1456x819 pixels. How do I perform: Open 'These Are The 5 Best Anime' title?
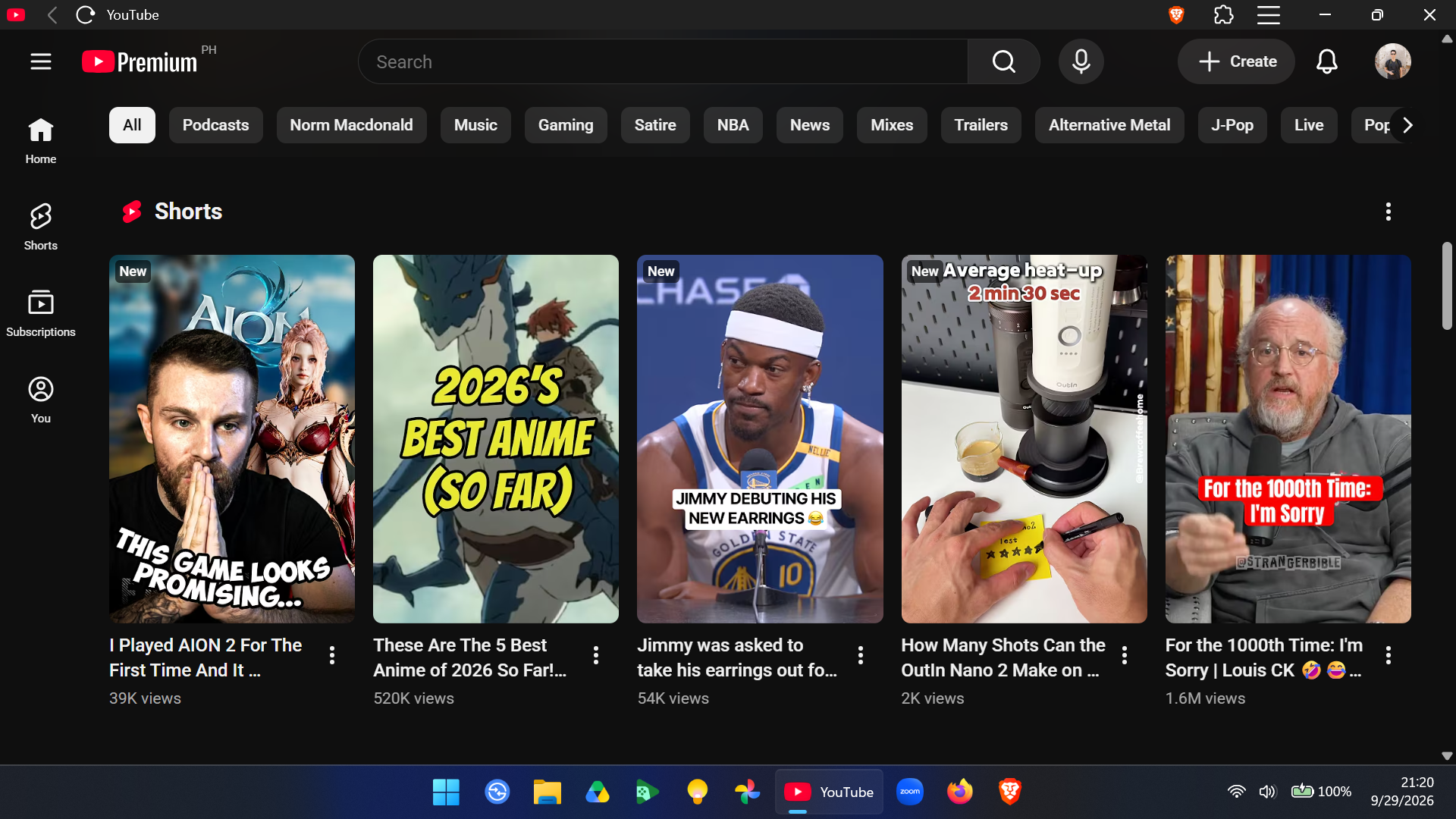click(x=469, y=657)
